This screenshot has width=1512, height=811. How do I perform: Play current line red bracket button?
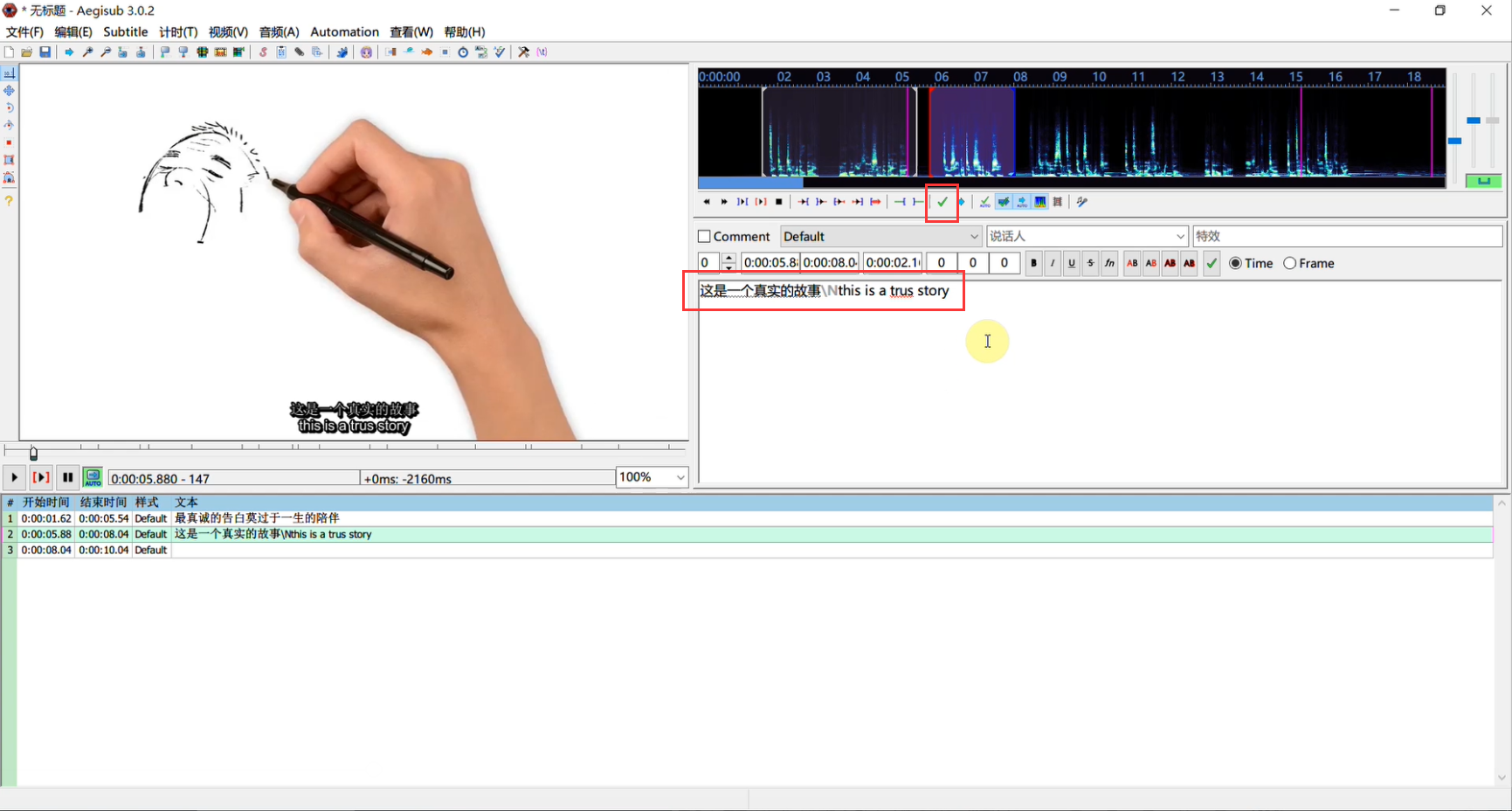tap(41, 478)
